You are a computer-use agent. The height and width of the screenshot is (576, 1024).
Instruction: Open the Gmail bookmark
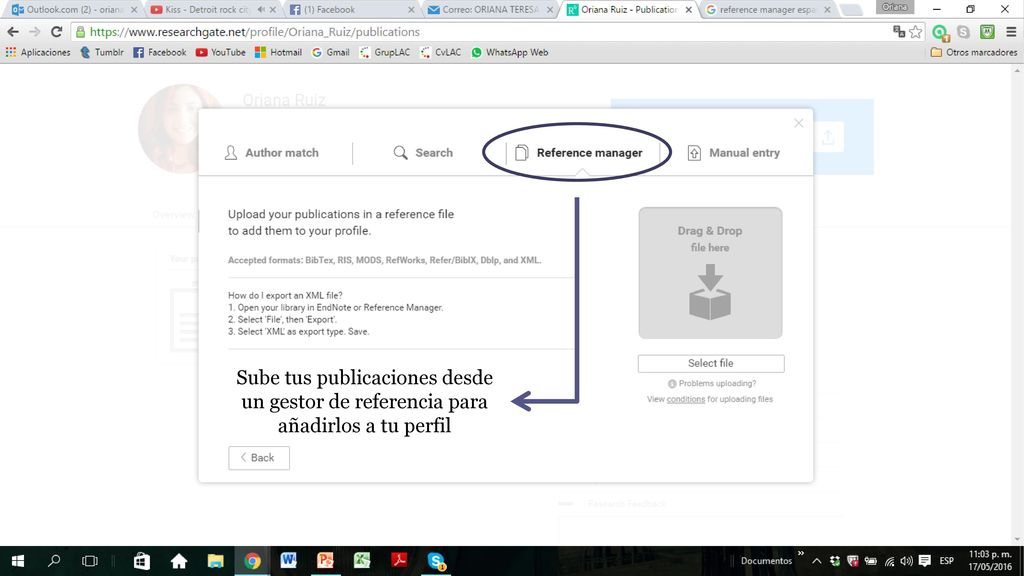pyautogui.click(x=330, y=52)
